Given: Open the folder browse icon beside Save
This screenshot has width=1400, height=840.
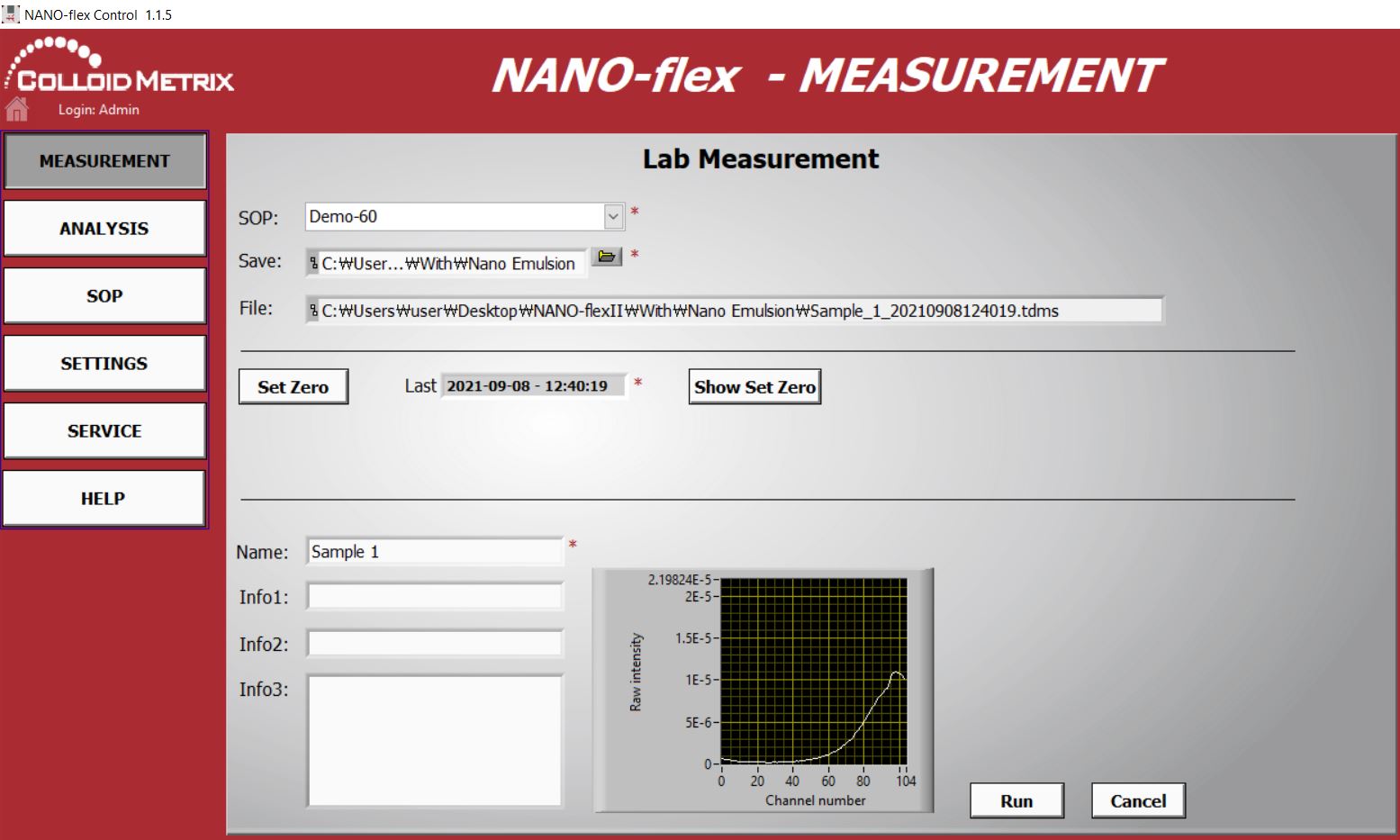Looking at the screenshot, I should (x=608, y=257).
